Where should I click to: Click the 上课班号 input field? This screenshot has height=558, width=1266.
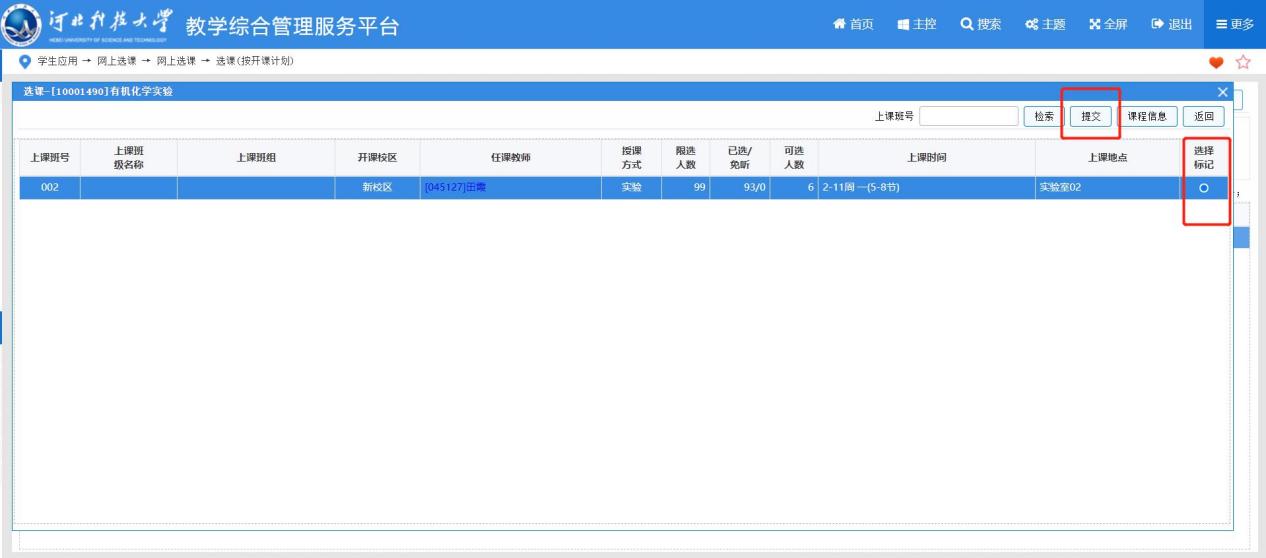(968, 116)
